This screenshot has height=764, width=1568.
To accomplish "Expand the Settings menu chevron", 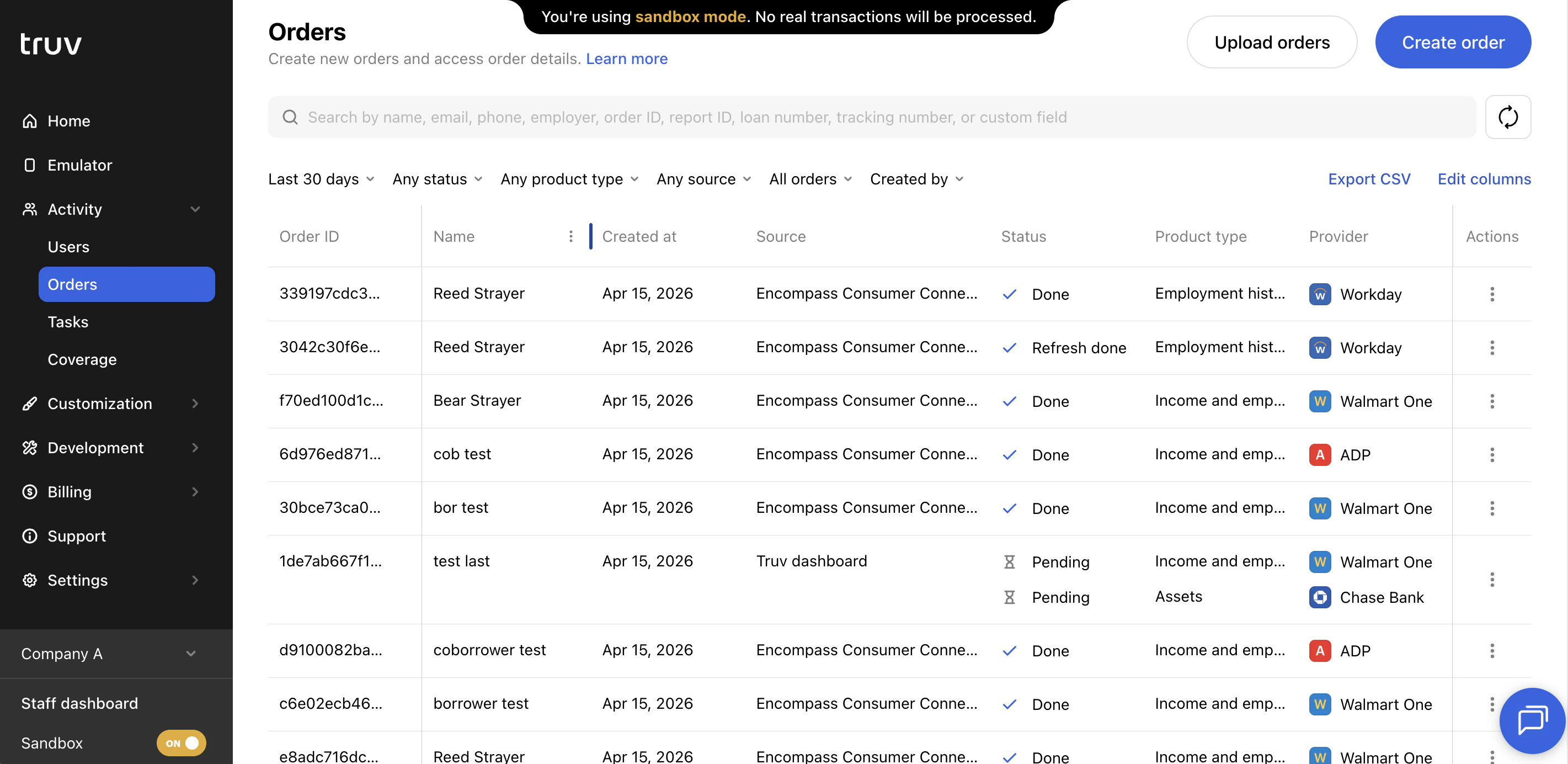I will pos(195,580).
